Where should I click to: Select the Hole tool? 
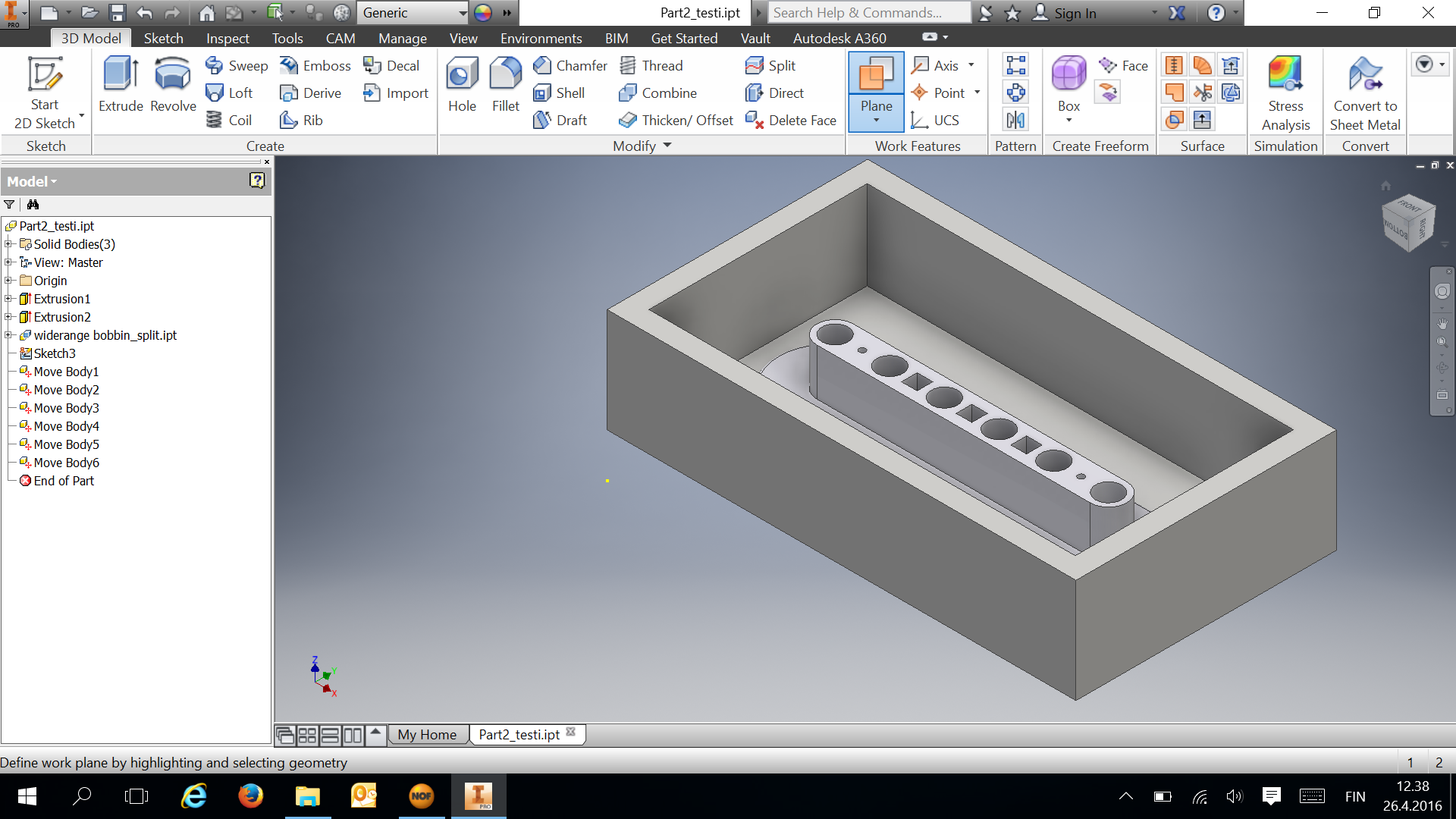click(462, 85)
